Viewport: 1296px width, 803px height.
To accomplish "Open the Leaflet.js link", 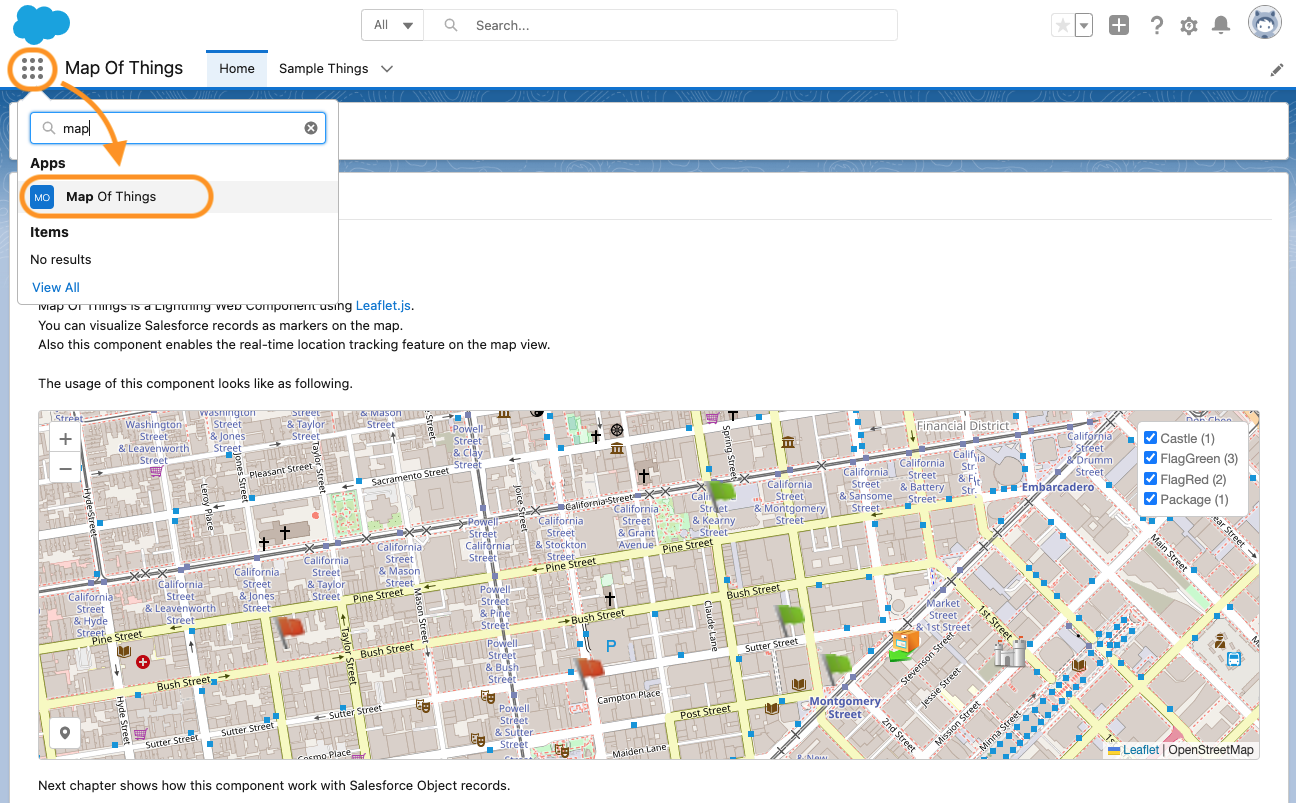I will [x=383, y=305].
